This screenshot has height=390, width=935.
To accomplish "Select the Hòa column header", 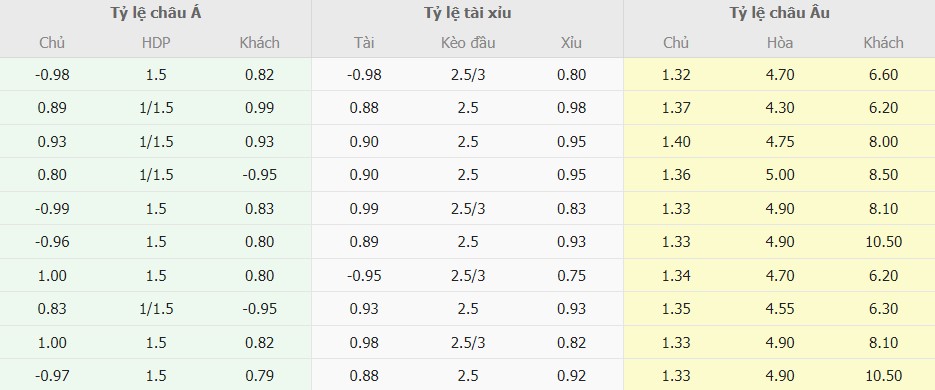I will coord(781,43).
